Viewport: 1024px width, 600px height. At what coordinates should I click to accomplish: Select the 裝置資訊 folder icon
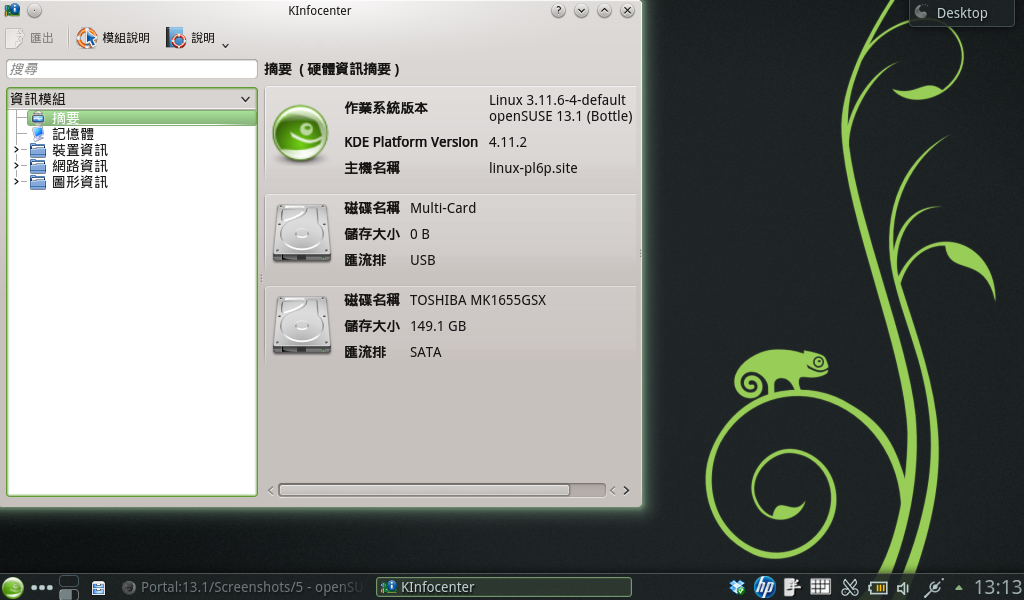point(38,150)
